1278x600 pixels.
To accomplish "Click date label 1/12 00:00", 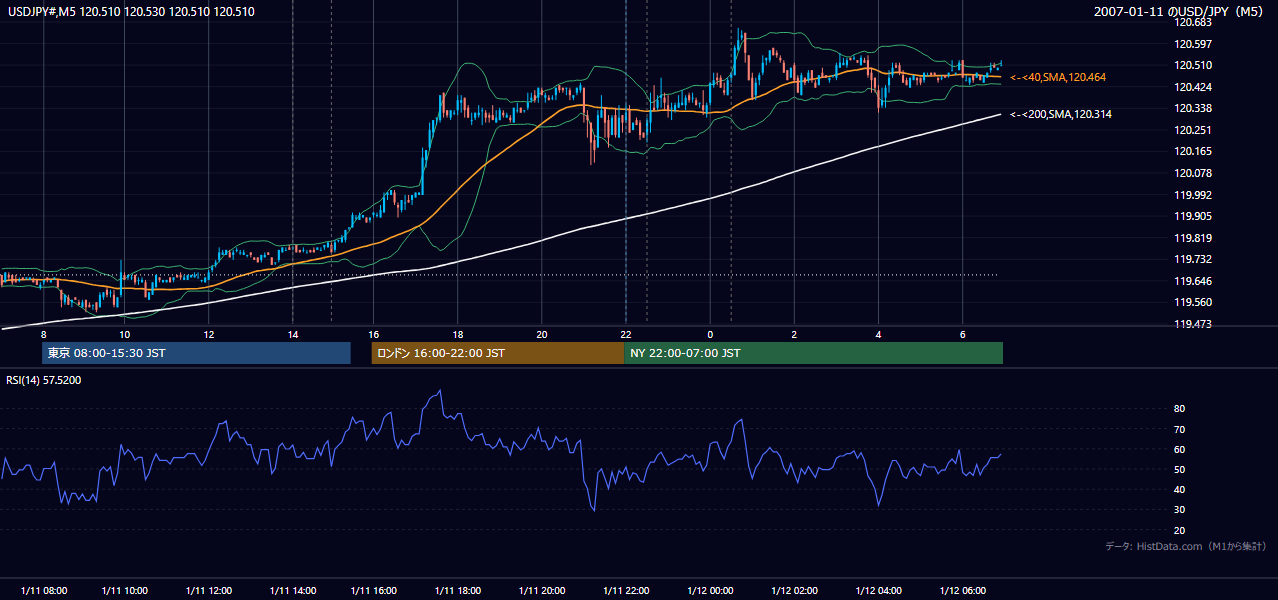I will (x=711, y=591).
